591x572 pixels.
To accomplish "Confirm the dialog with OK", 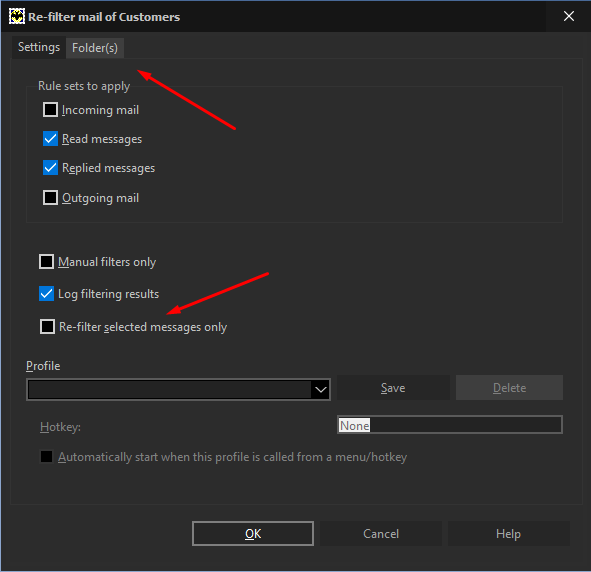I will point(253,534).
